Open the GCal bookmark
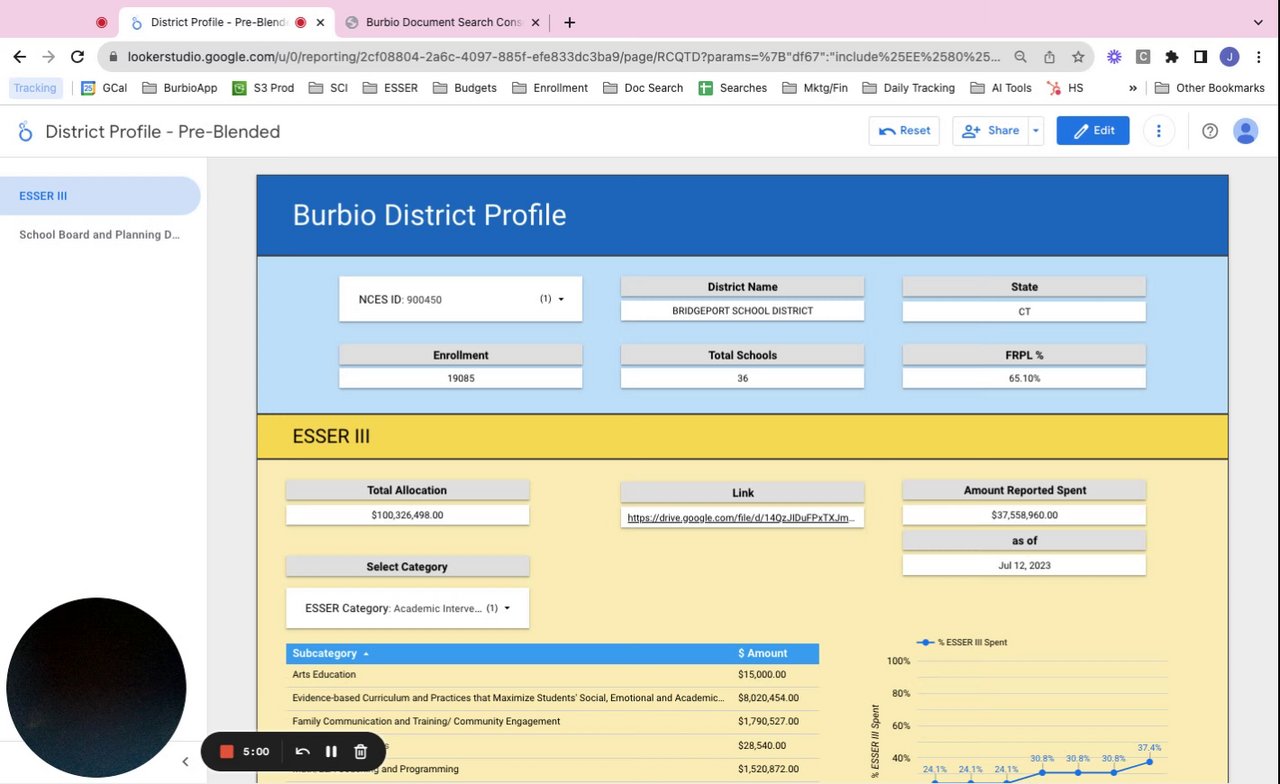This screenshot has height=784, width=1280. 104,88
